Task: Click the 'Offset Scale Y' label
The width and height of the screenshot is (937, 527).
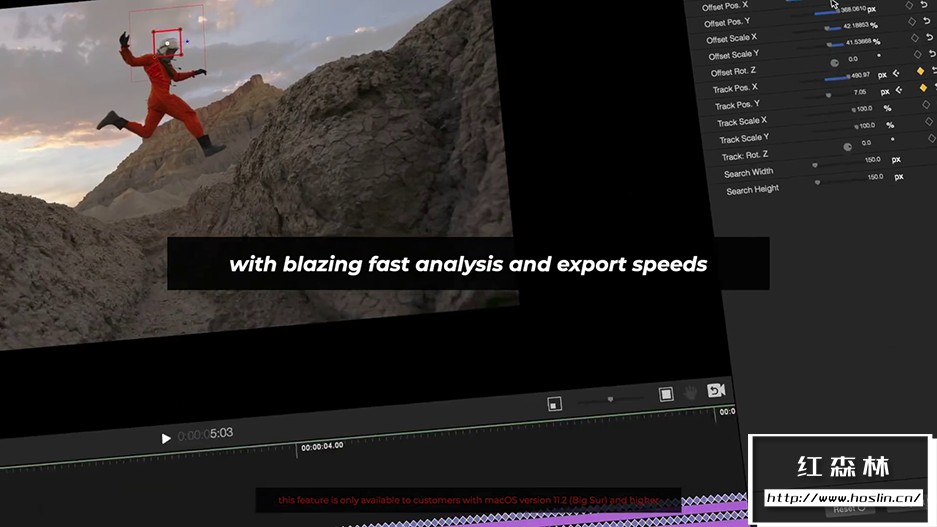Action: tap(734, 55)
